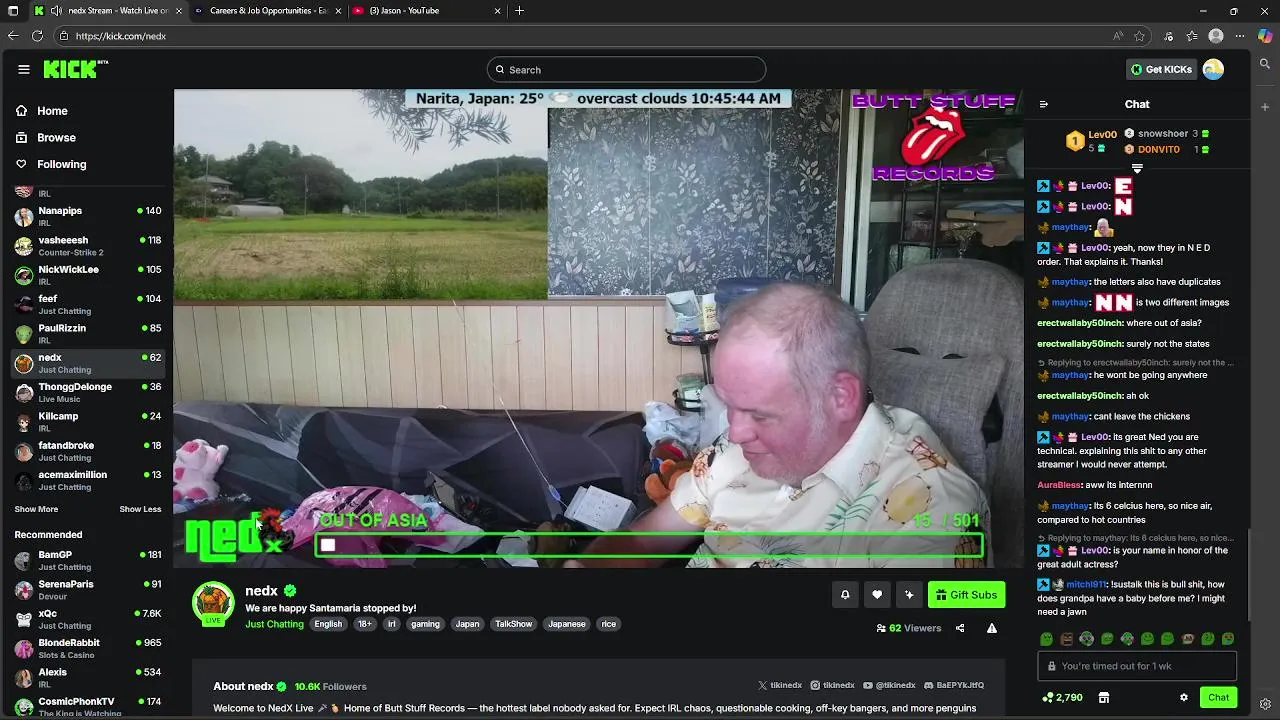
Task: Open PaulRizzin channel from sidebar
Action: click(87, 334)
